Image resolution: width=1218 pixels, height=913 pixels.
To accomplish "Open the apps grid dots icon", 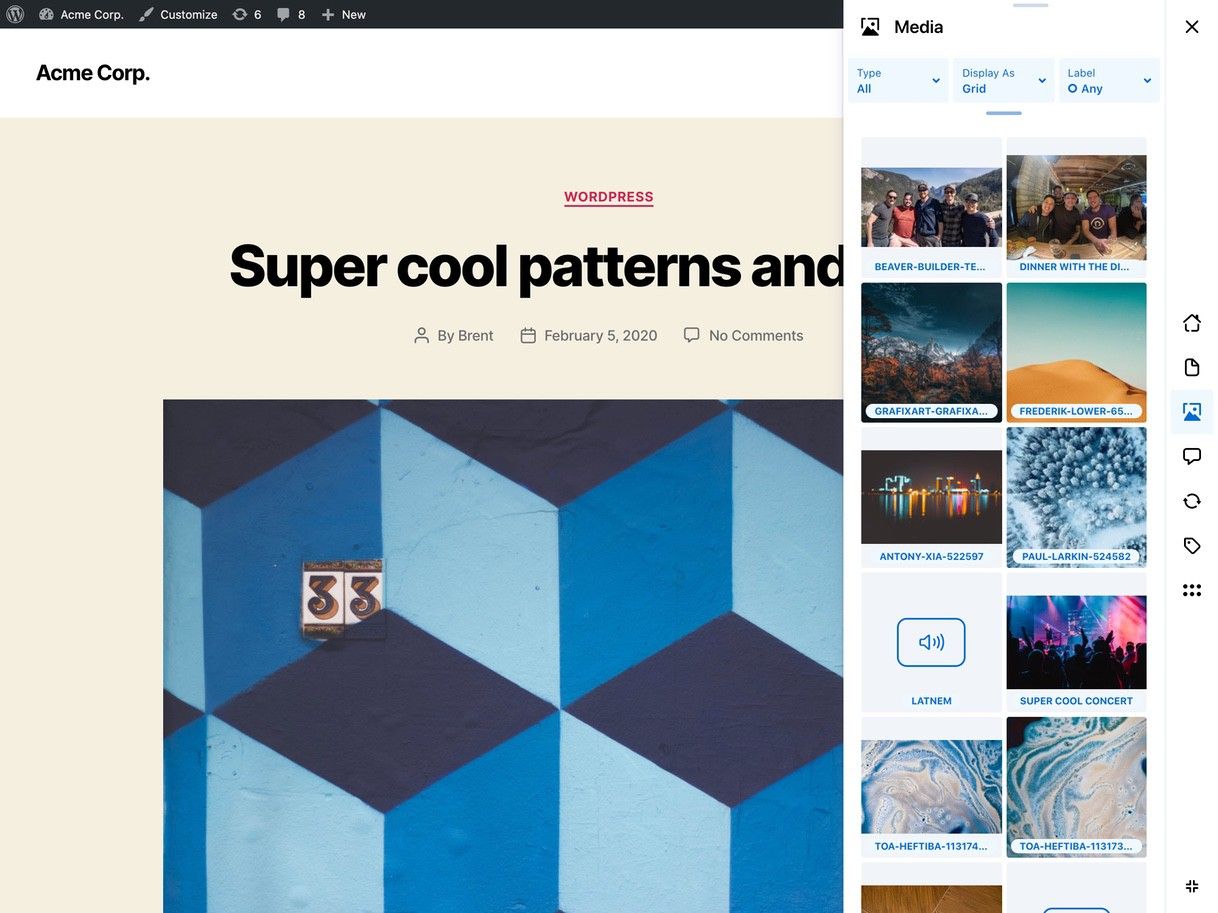I will (x=1191, y=590).
